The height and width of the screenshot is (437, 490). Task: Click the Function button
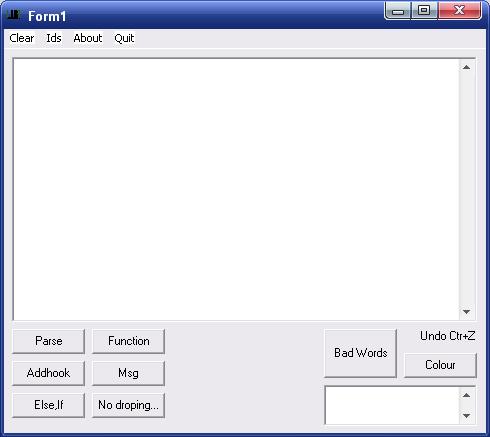129,341
